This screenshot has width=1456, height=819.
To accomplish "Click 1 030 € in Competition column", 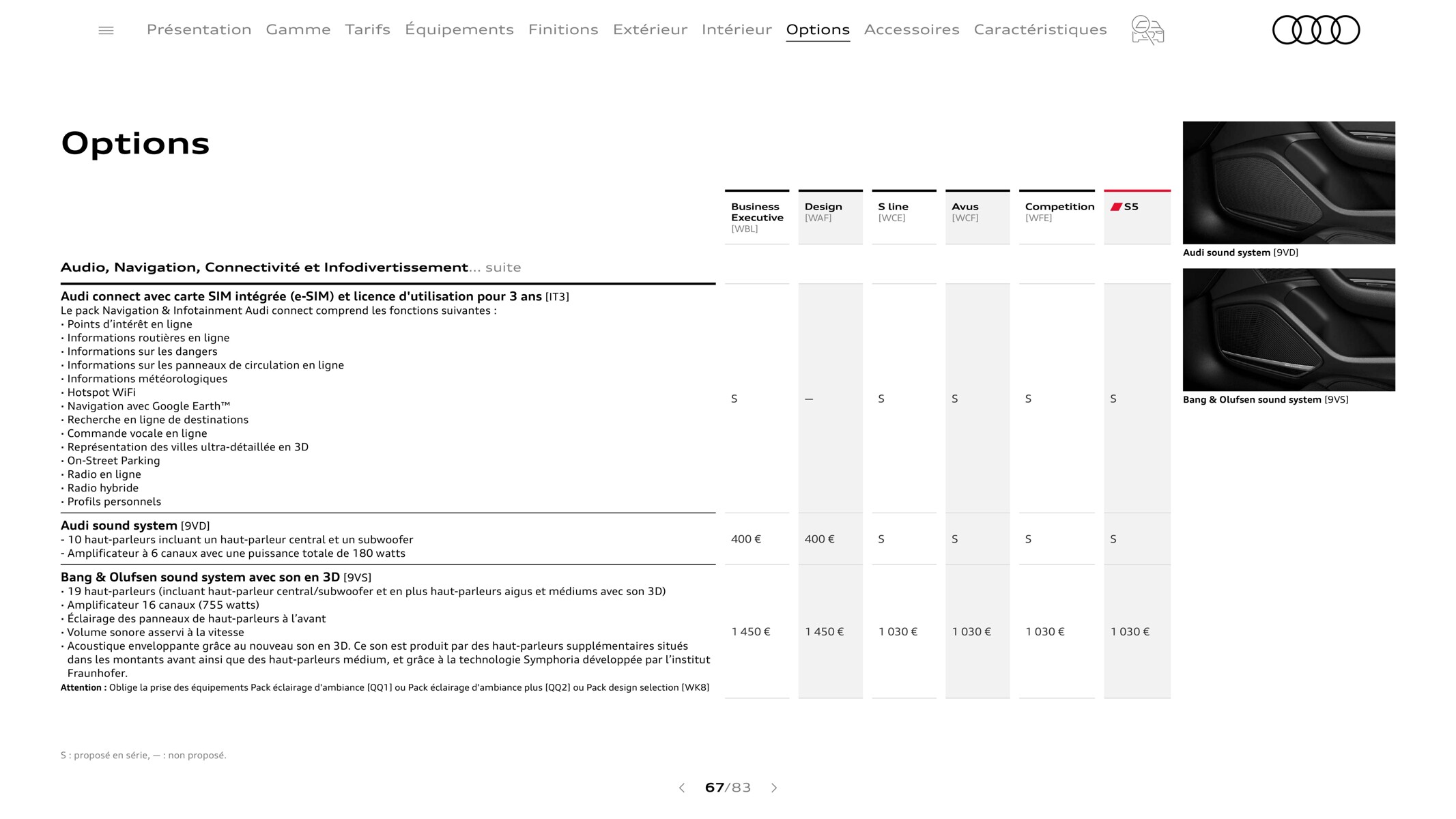I will coord(1045,632).
